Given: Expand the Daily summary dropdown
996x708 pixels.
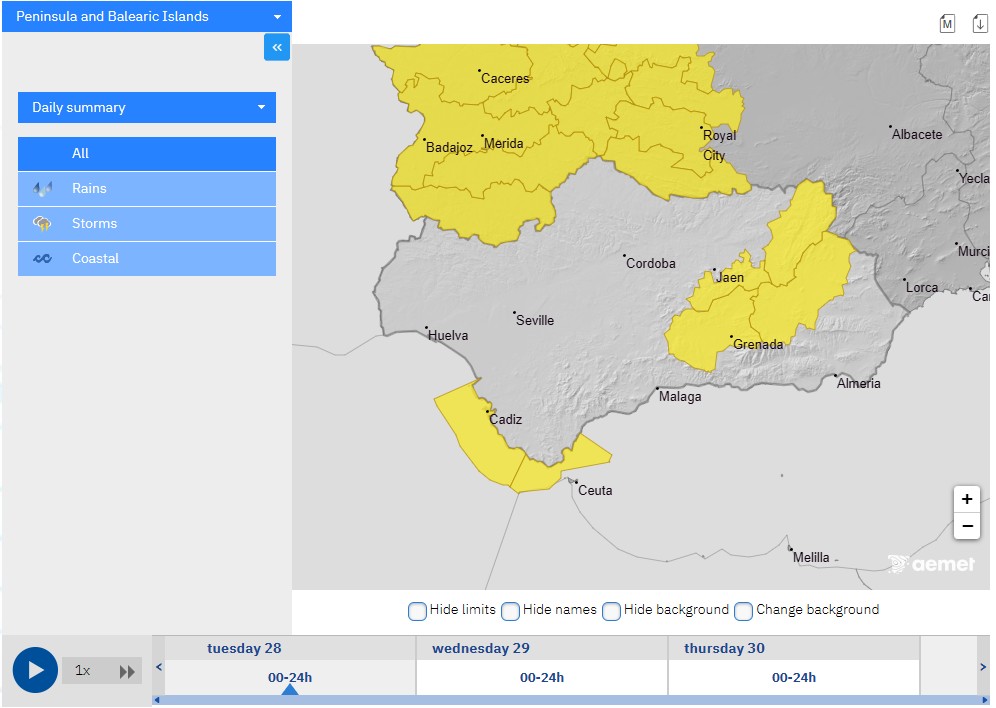Looking at the screenshot, I should pos(147,107).
